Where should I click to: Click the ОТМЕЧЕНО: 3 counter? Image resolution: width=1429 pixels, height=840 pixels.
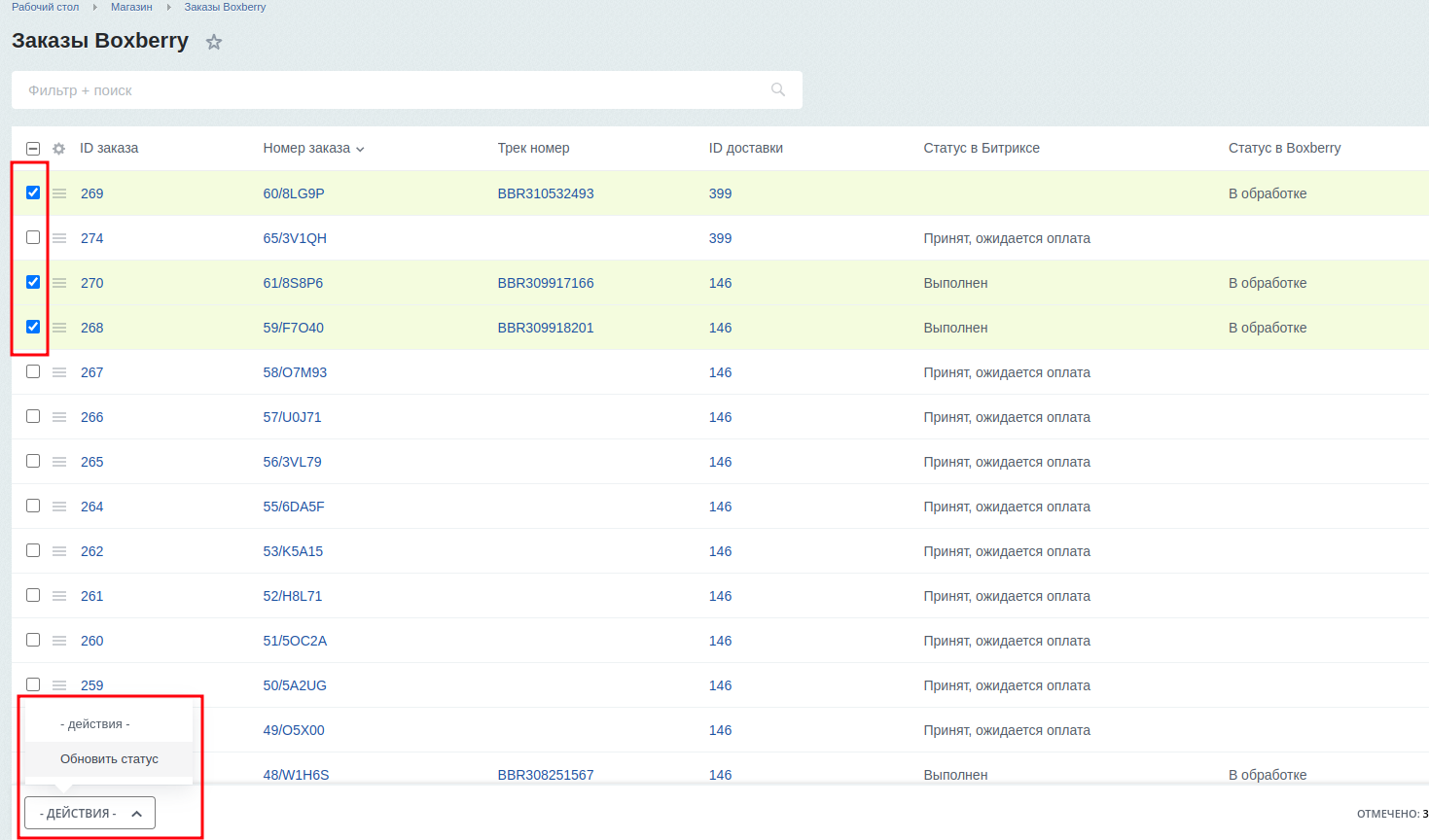[x=1393, y=814]
